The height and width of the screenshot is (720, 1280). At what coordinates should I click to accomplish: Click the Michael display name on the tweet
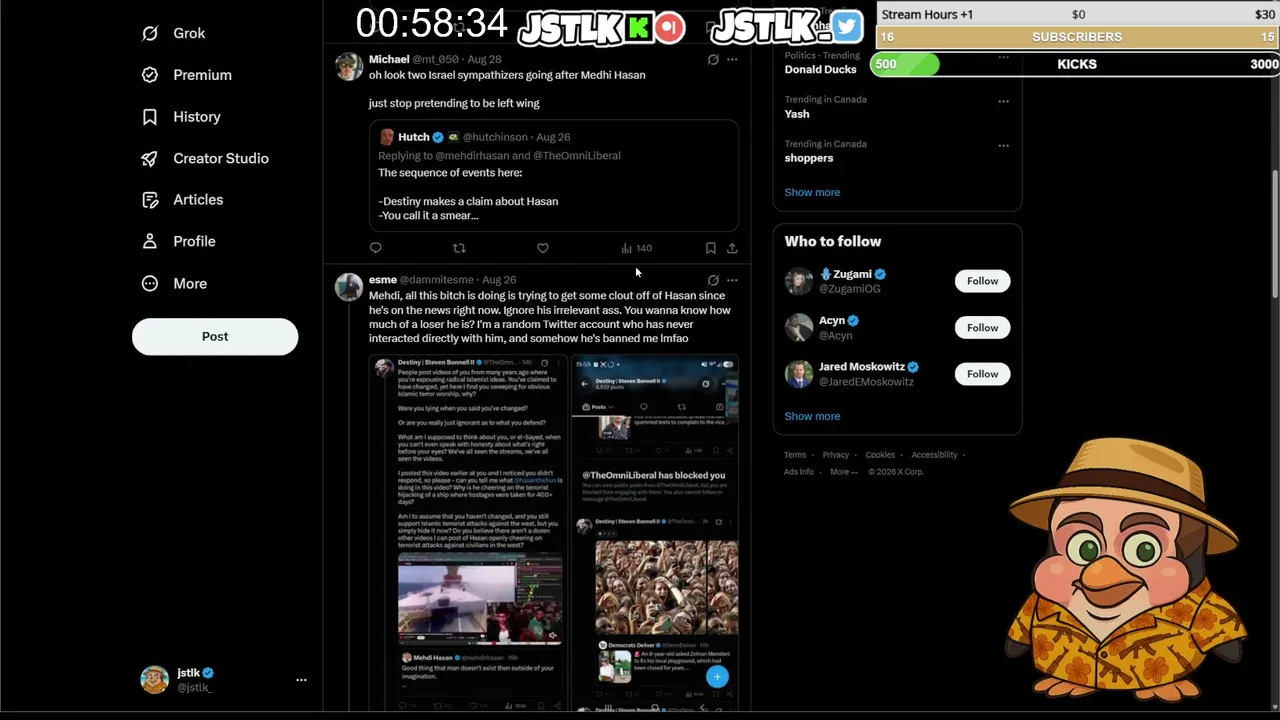pyautogui.click(x=389, y=60)
